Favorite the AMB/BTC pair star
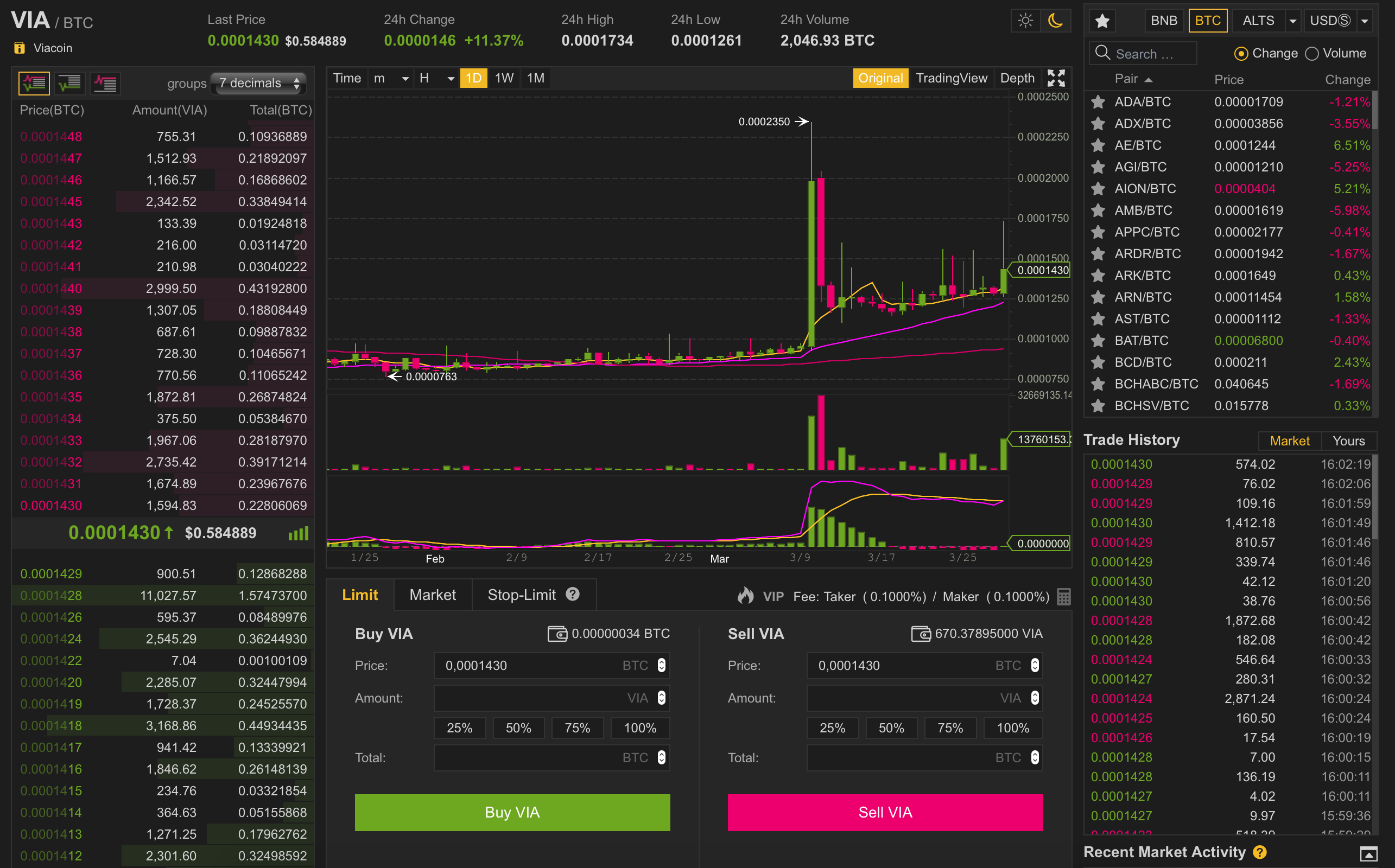 pos(1098,210)
